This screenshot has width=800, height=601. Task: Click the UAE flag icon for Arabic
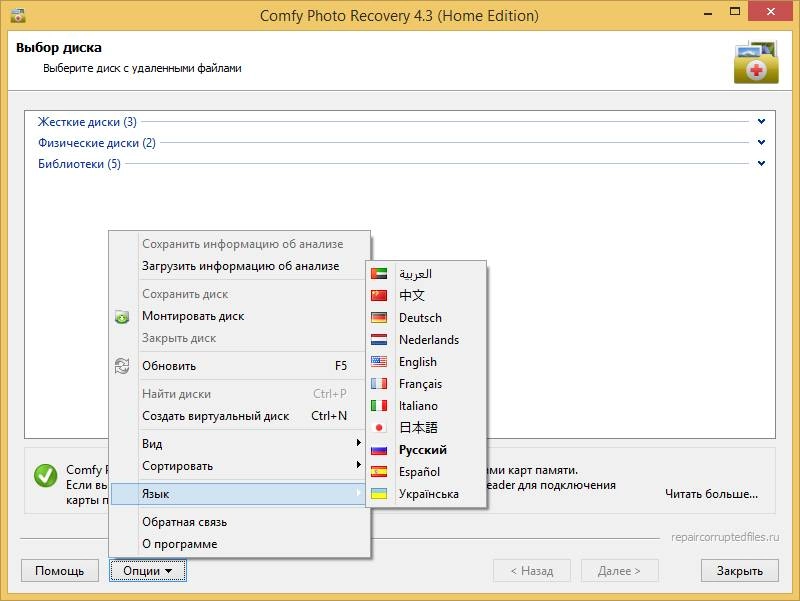point(379,273)
